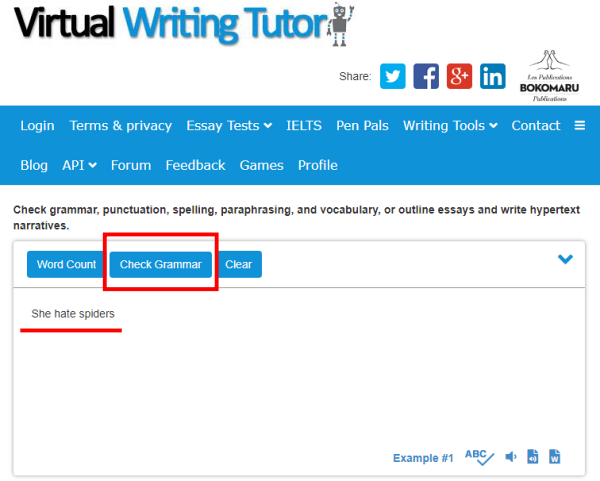Screen dimensions: 600x481
Task: Share via Google Plus icon
Action: pos(459,76)
